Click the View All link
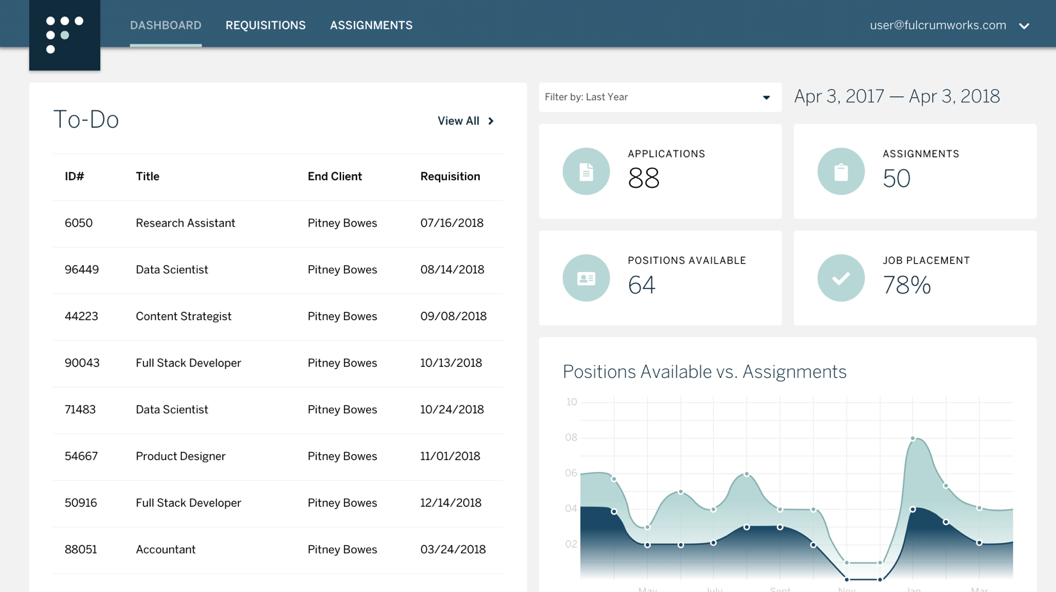 [x=458, y=121]
